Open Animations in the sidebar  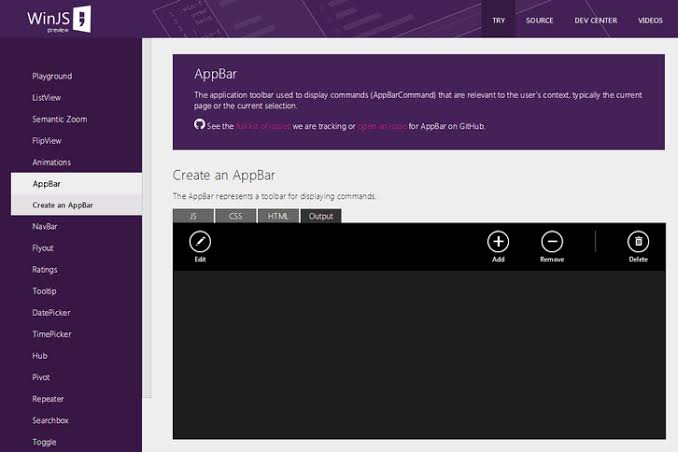tap(51, 162)
